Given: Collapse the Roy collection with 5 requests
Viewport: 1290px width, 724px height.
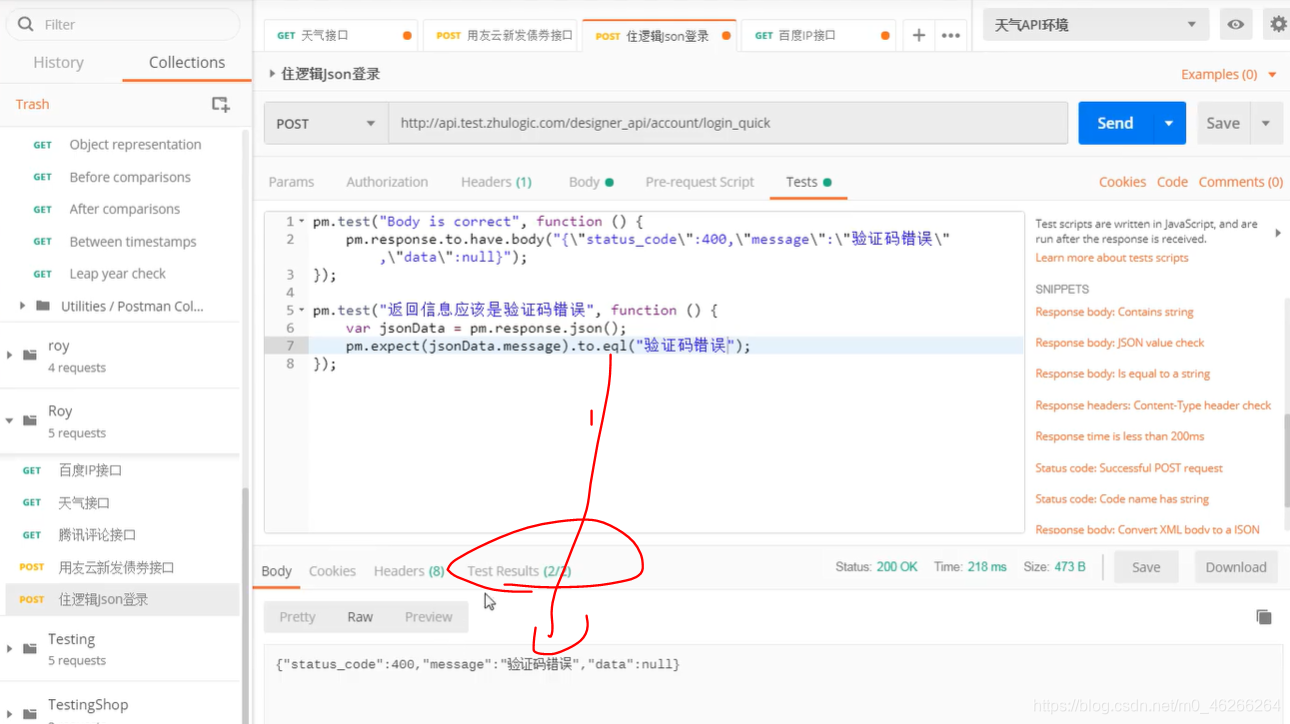Looking at the screenshot, I should coord(9,420).
